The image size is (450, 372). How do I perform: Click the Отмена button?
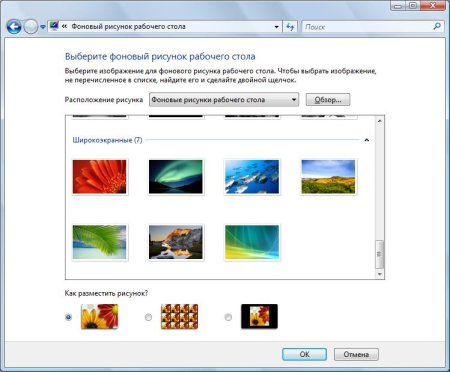tap(356, 354)
